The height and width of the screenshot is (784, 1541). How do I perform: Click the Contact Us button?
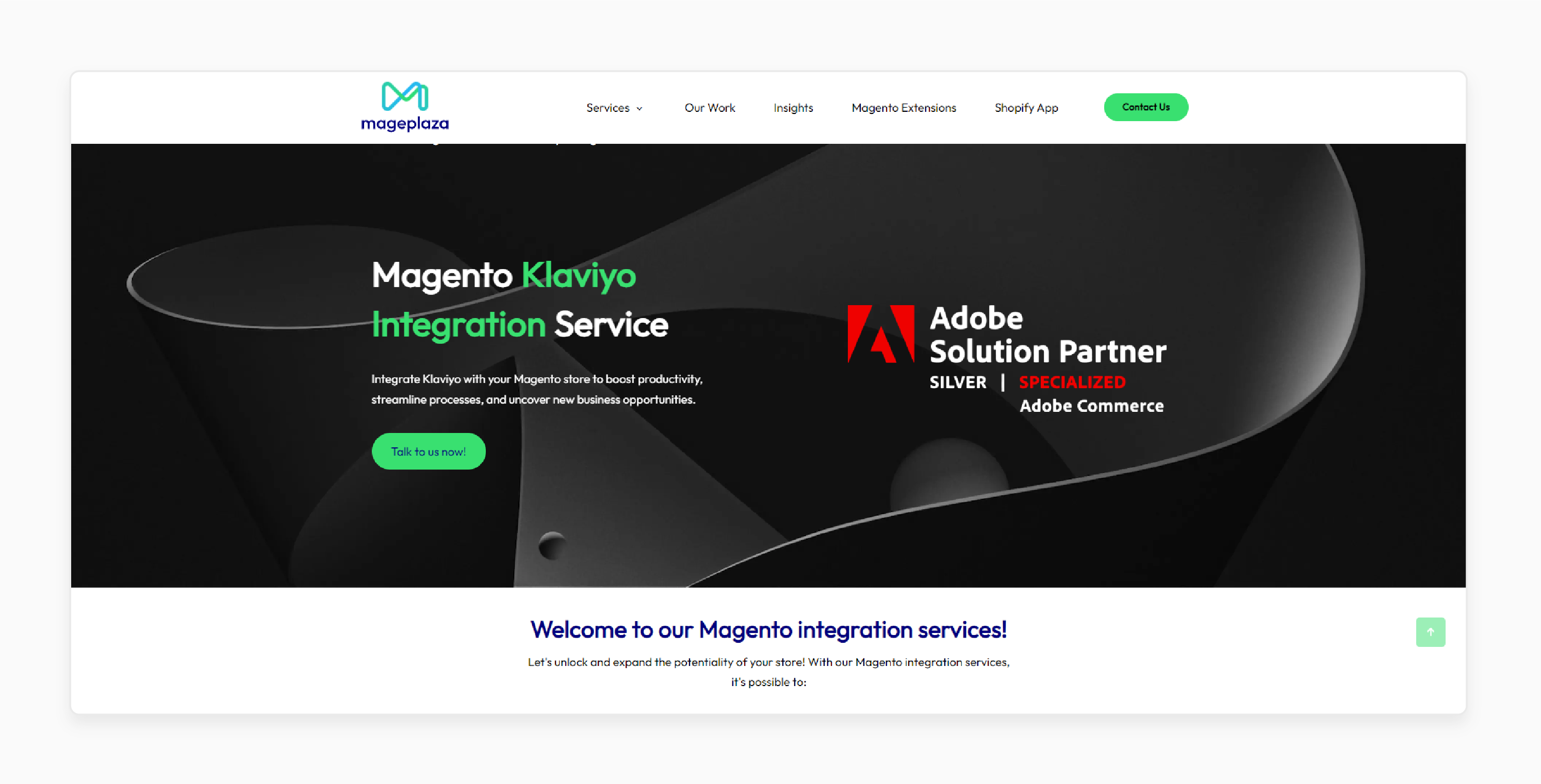1144,107
